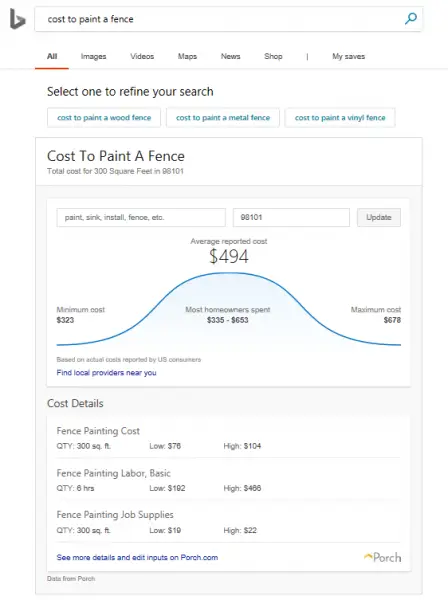Click the magnifier search icon

tap(411, 18)
